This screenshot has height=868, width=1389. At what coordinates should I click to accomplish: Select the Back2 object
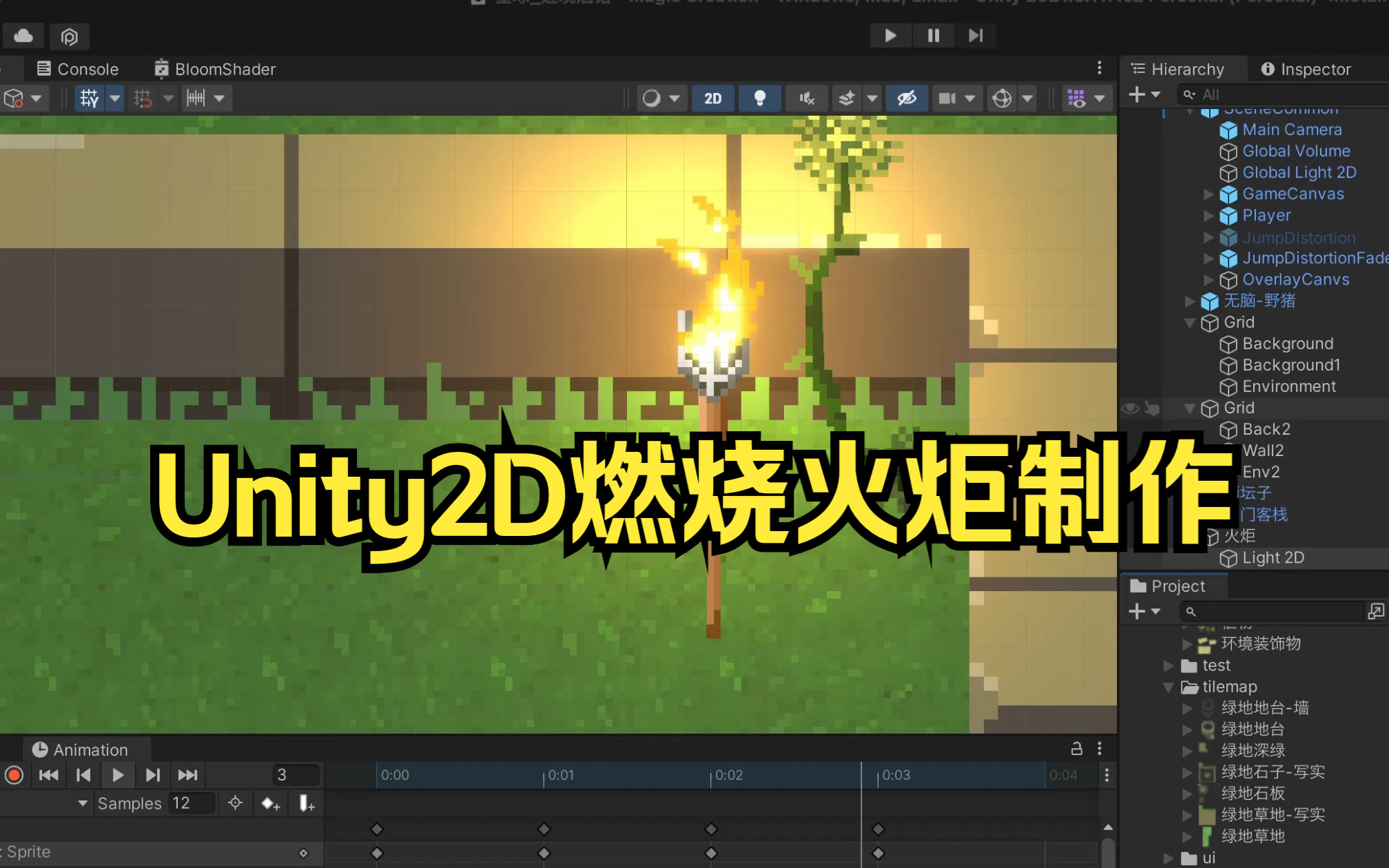(x=1266, y=429)
